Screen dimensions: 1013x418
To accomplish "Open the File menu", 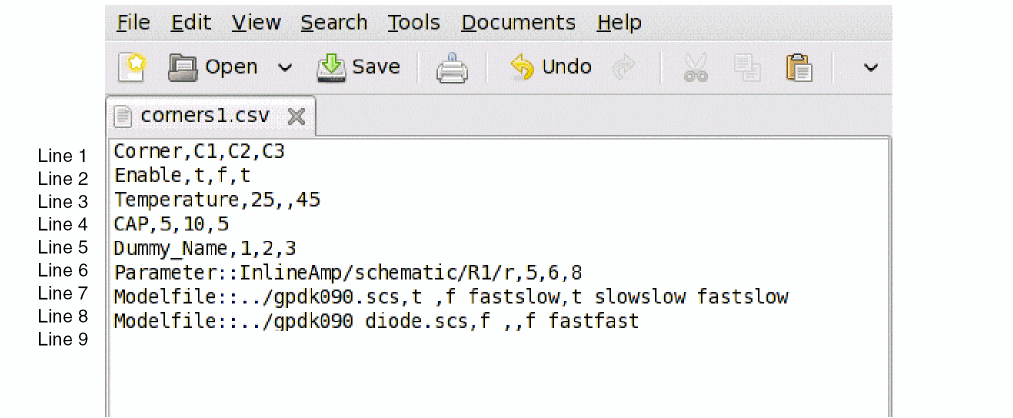I will click(x=133, y=22).
